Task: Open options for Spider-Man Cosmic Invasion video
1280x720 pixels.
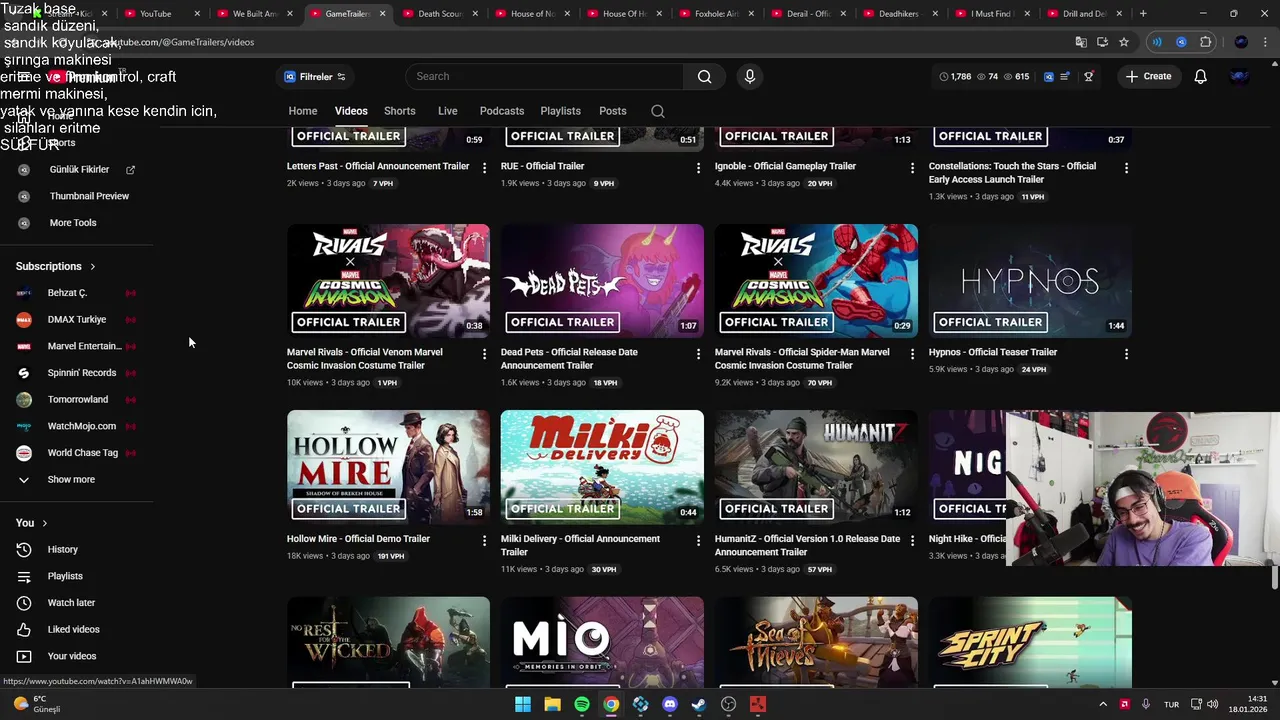Action: [x=912, y=354]
